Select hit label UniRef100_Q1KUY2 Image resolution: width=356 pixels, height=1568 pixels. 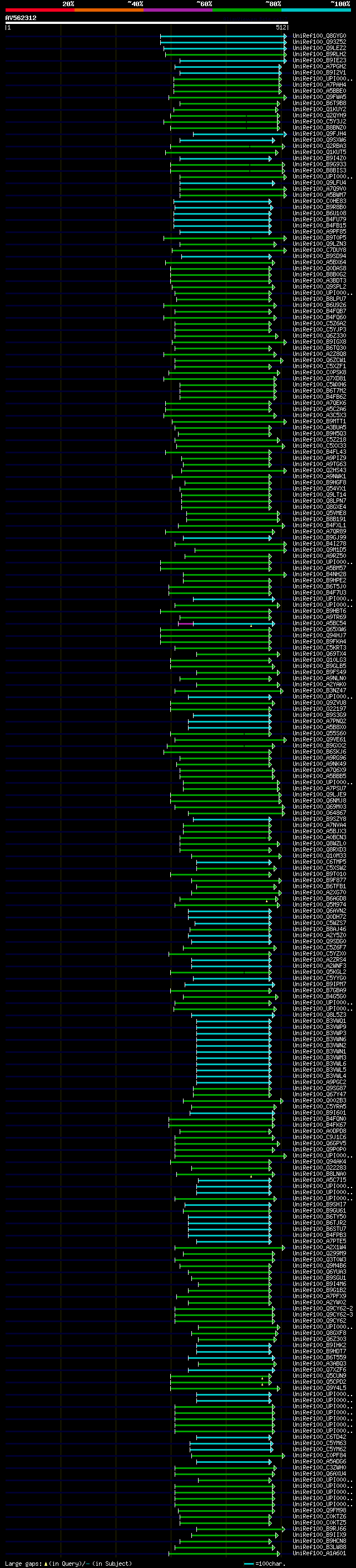[319, 110]
